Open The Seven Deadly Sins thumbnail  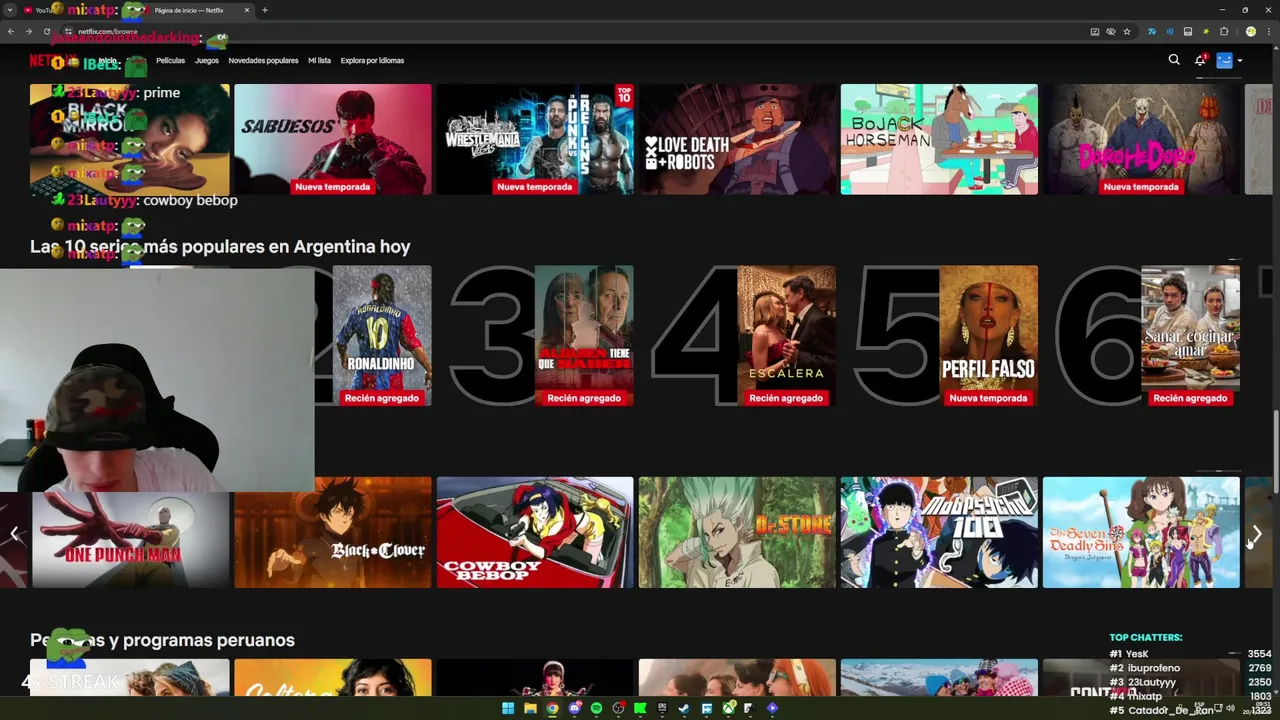[x=1141, y=532]
